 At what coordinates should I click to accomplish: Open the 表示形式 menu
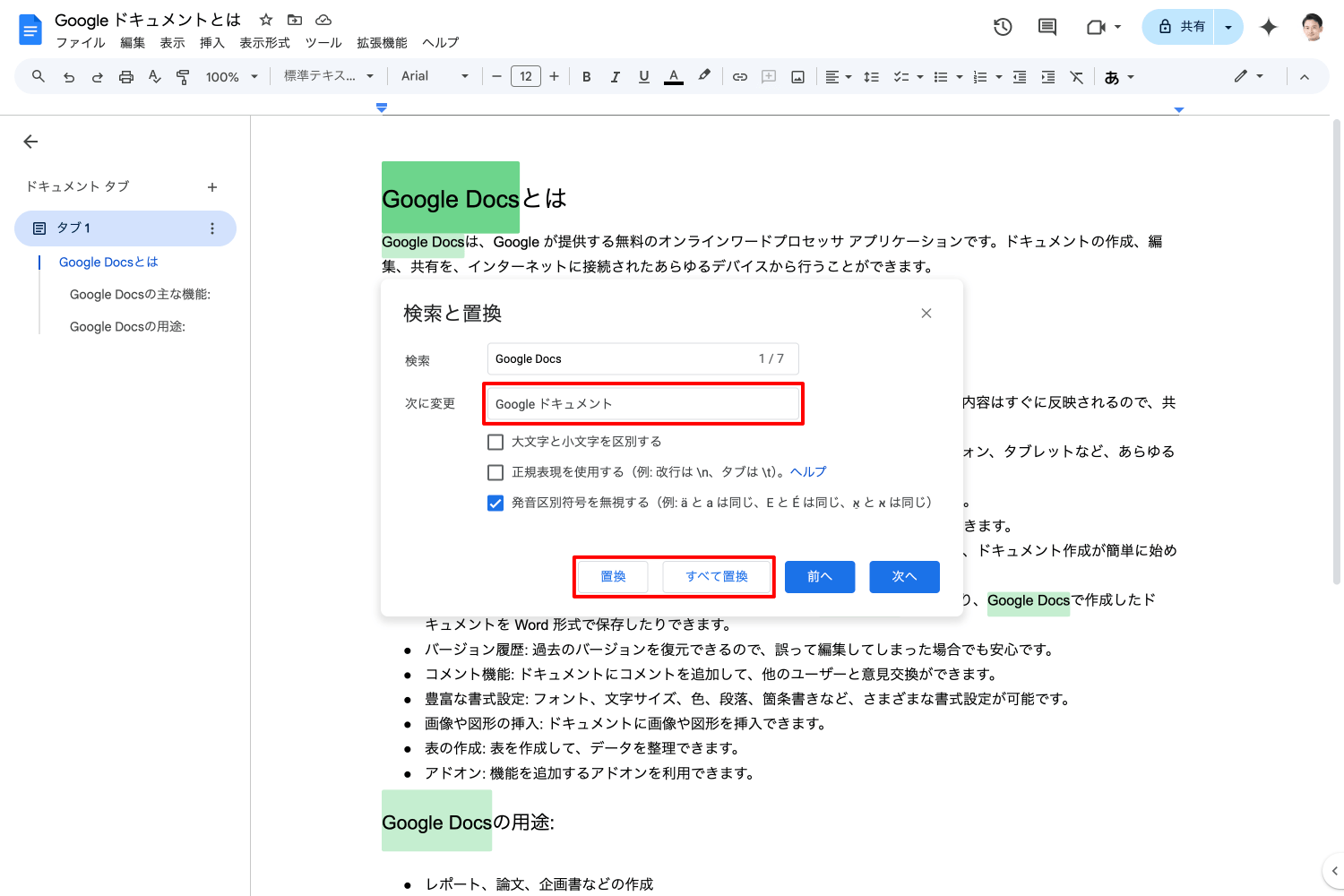[x=264, y=43]
